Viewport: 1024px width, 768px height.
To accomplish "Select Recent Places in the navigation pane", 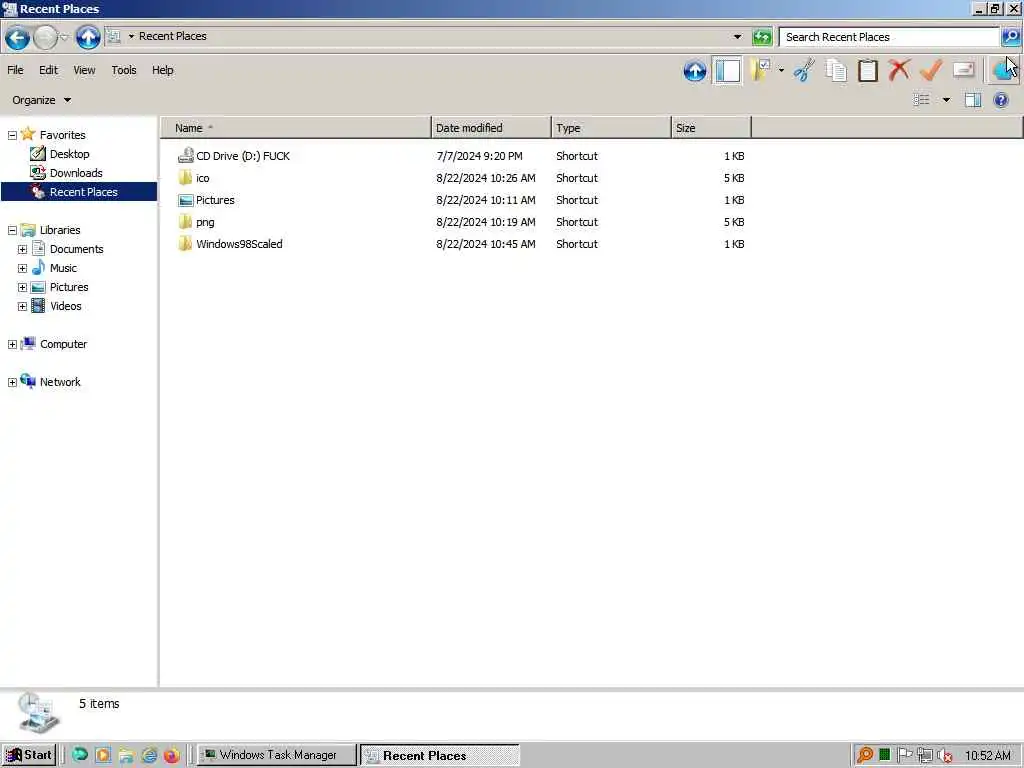I will 79,192.
